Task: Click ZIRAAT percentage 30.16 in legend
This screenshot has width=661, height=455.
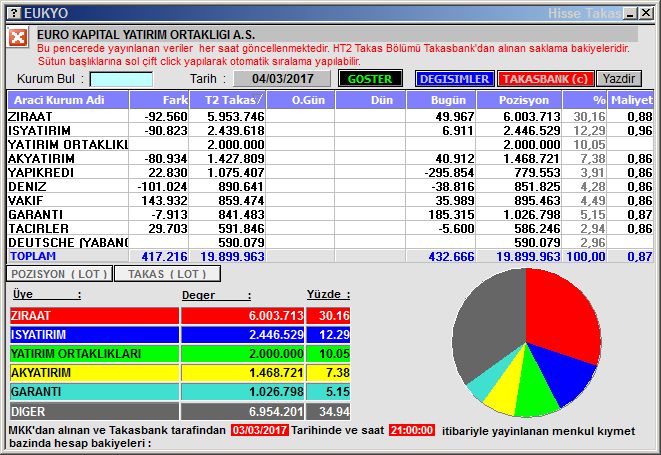Action: (334, 316)
